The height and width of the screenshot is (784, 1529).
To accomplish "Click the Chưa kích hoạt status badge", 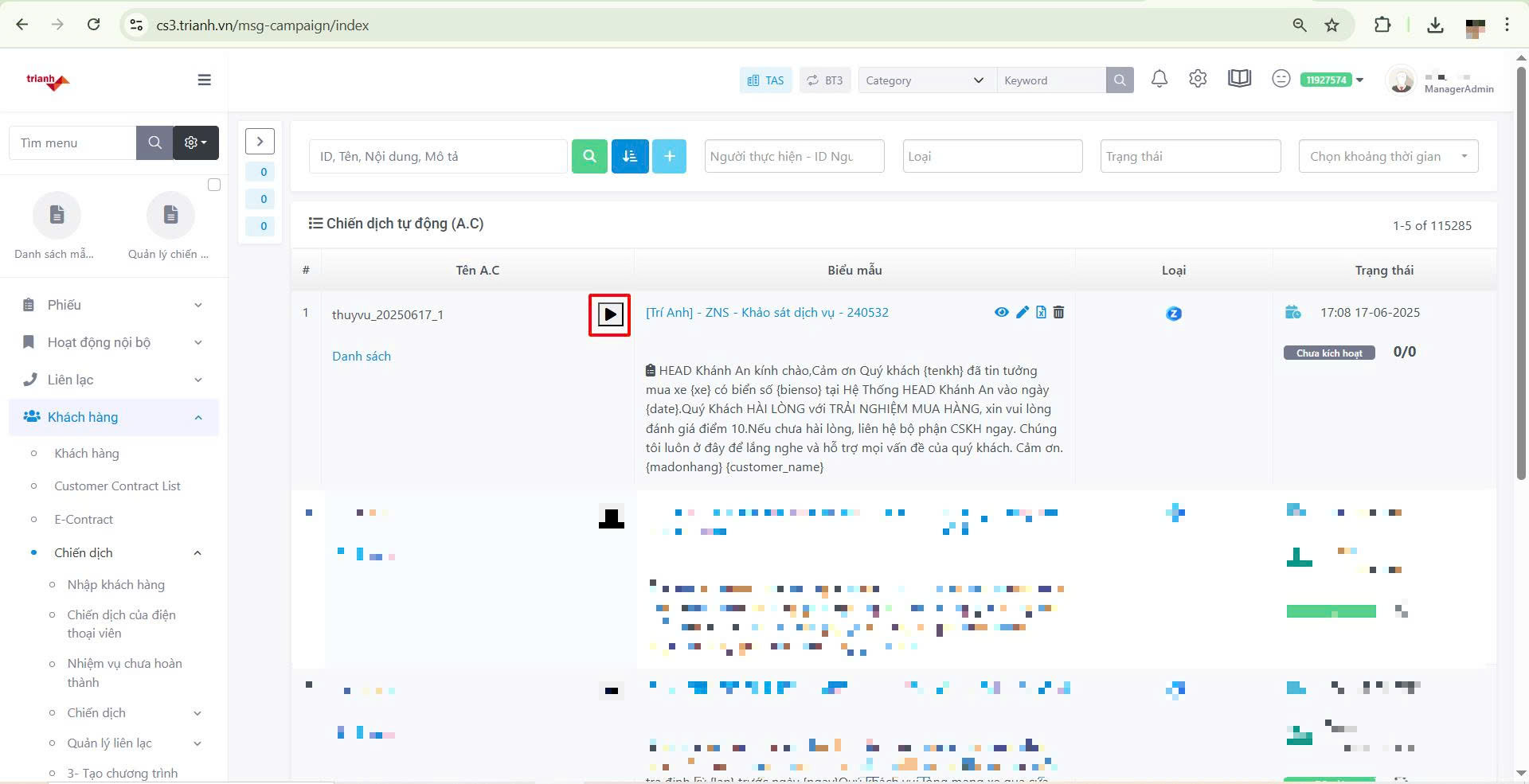I will click(1329, 353).
